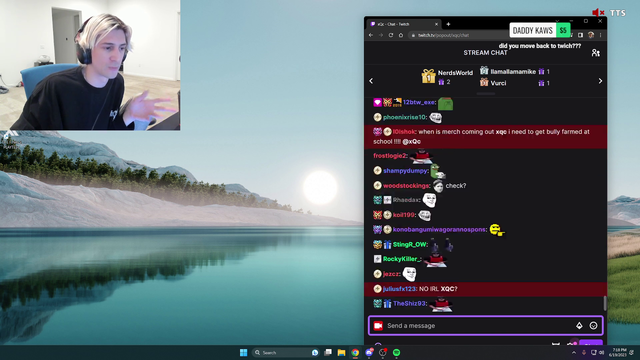Open Rhaedax user card
The width and height of the screenshot is (640, 360).
407,200
